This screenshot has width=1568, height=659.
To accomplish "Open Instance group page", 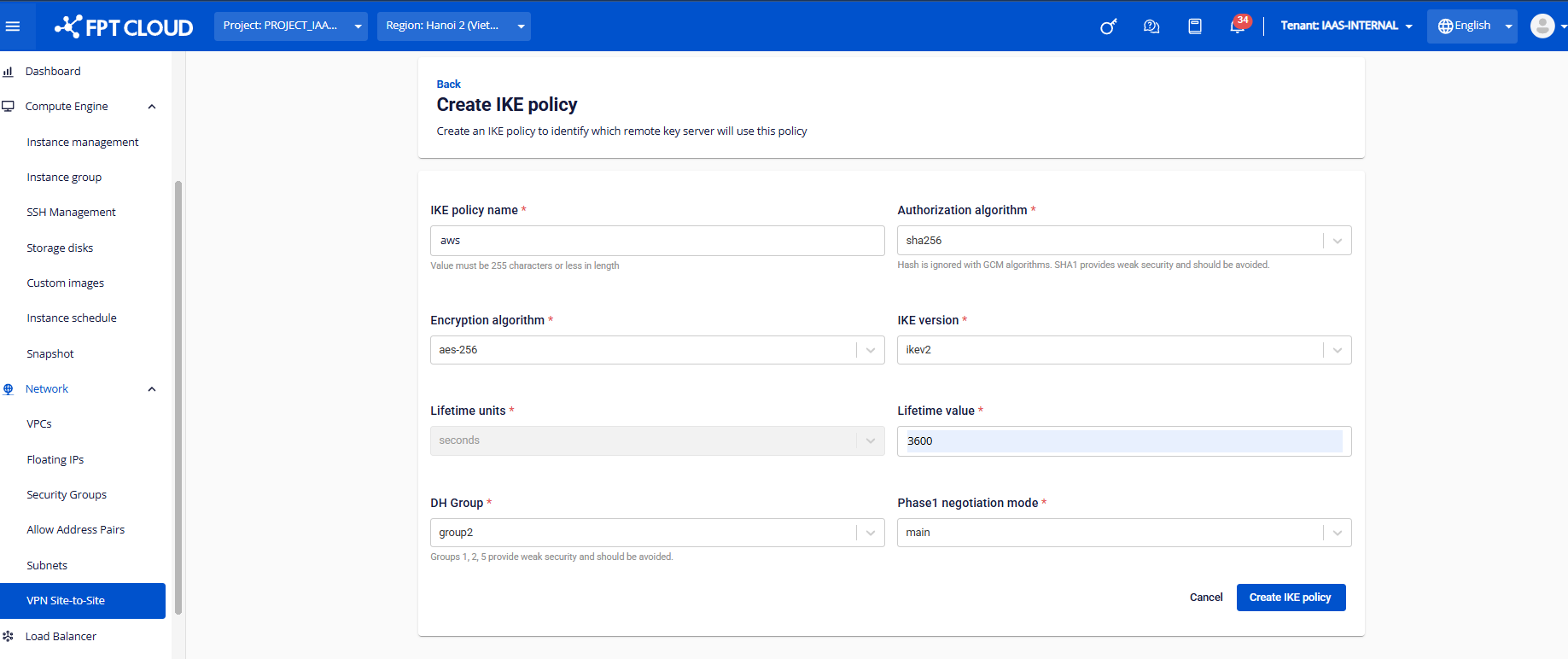I will click(x=64, y=178).
